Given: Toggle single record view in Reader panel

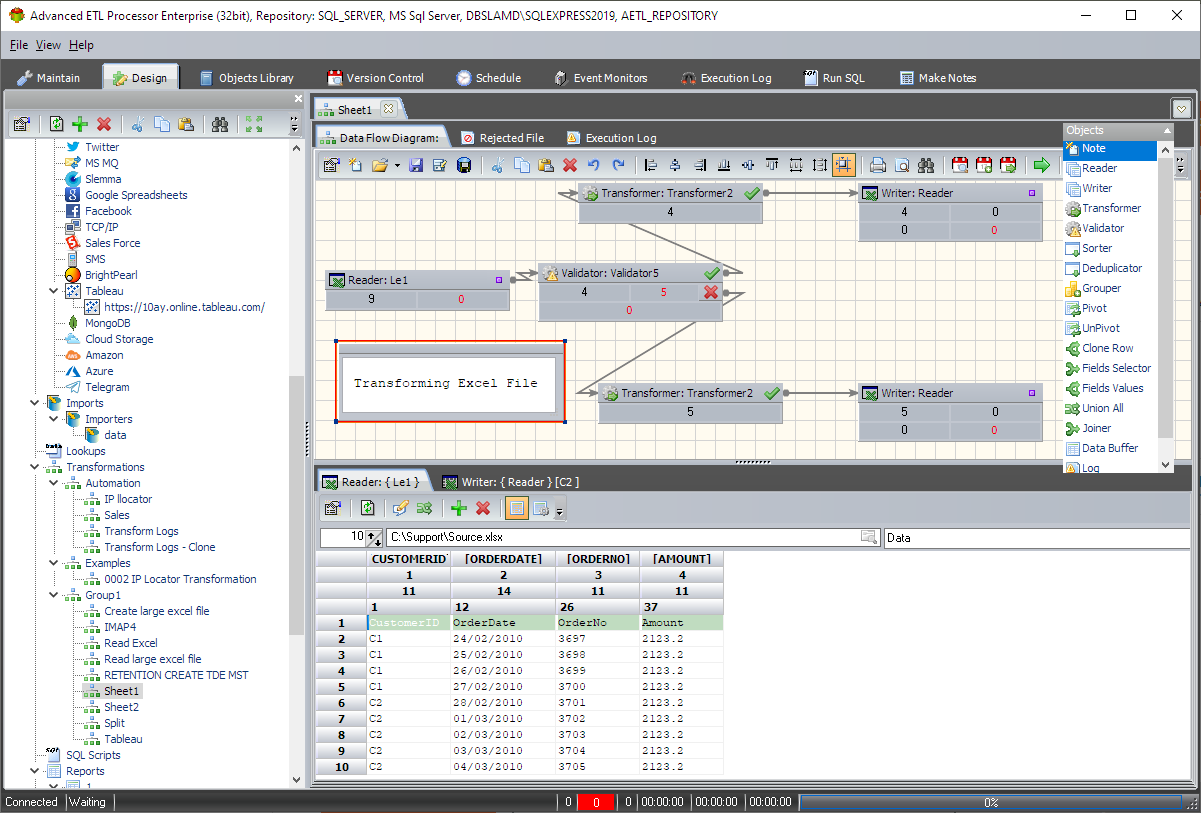Looking at the screenshot, I should (x=516, y=508).
